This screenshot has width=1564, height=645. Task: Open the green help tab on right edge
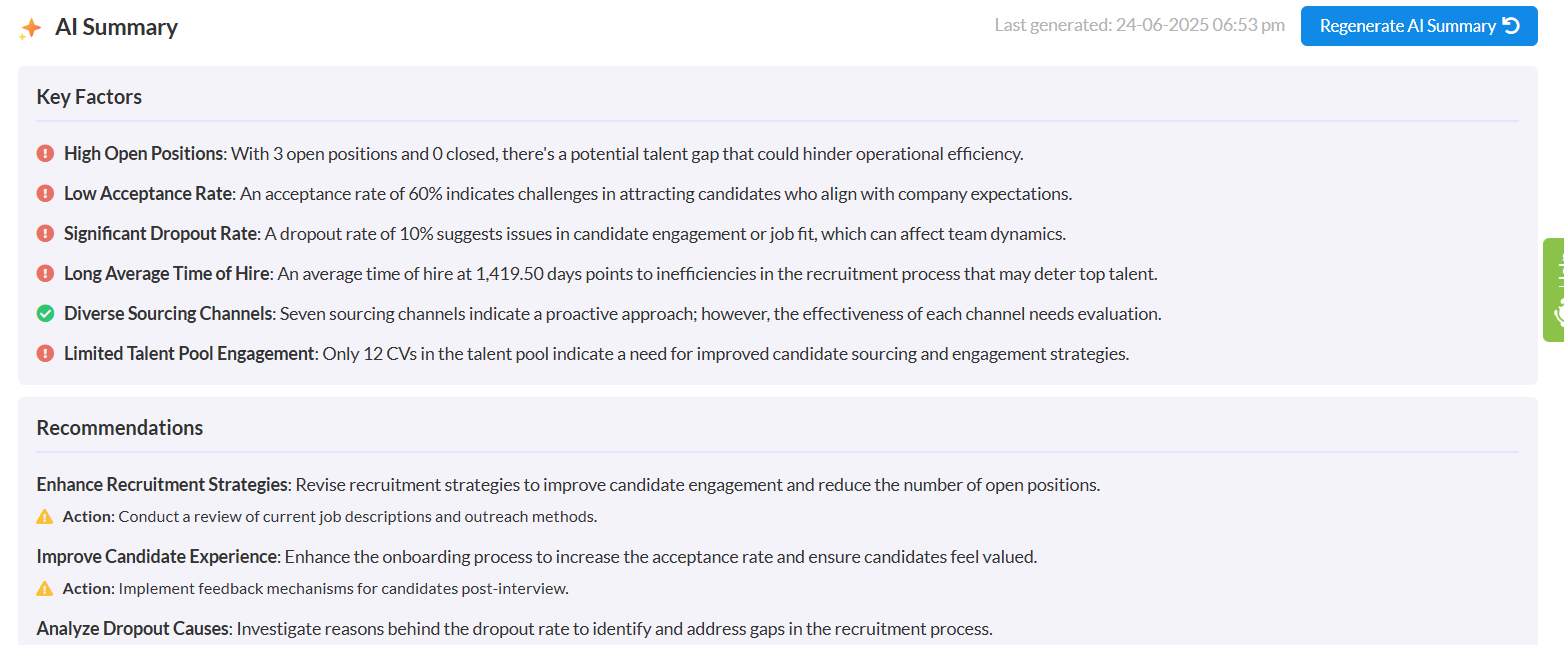pos(1554,290)
